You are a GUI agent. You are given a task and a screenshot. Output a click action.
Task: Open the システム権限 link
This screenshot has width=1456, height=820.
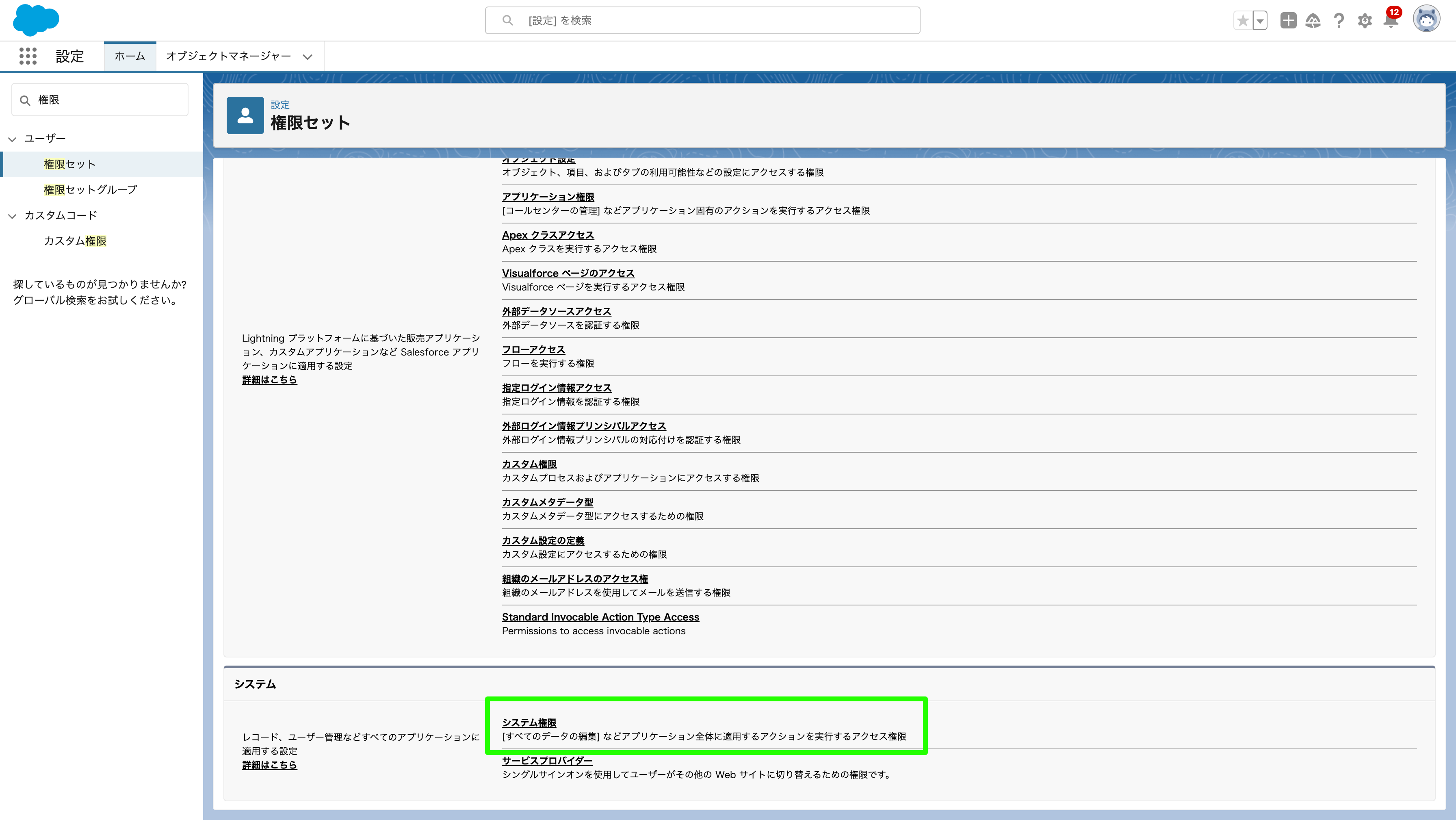pos(529,722)
